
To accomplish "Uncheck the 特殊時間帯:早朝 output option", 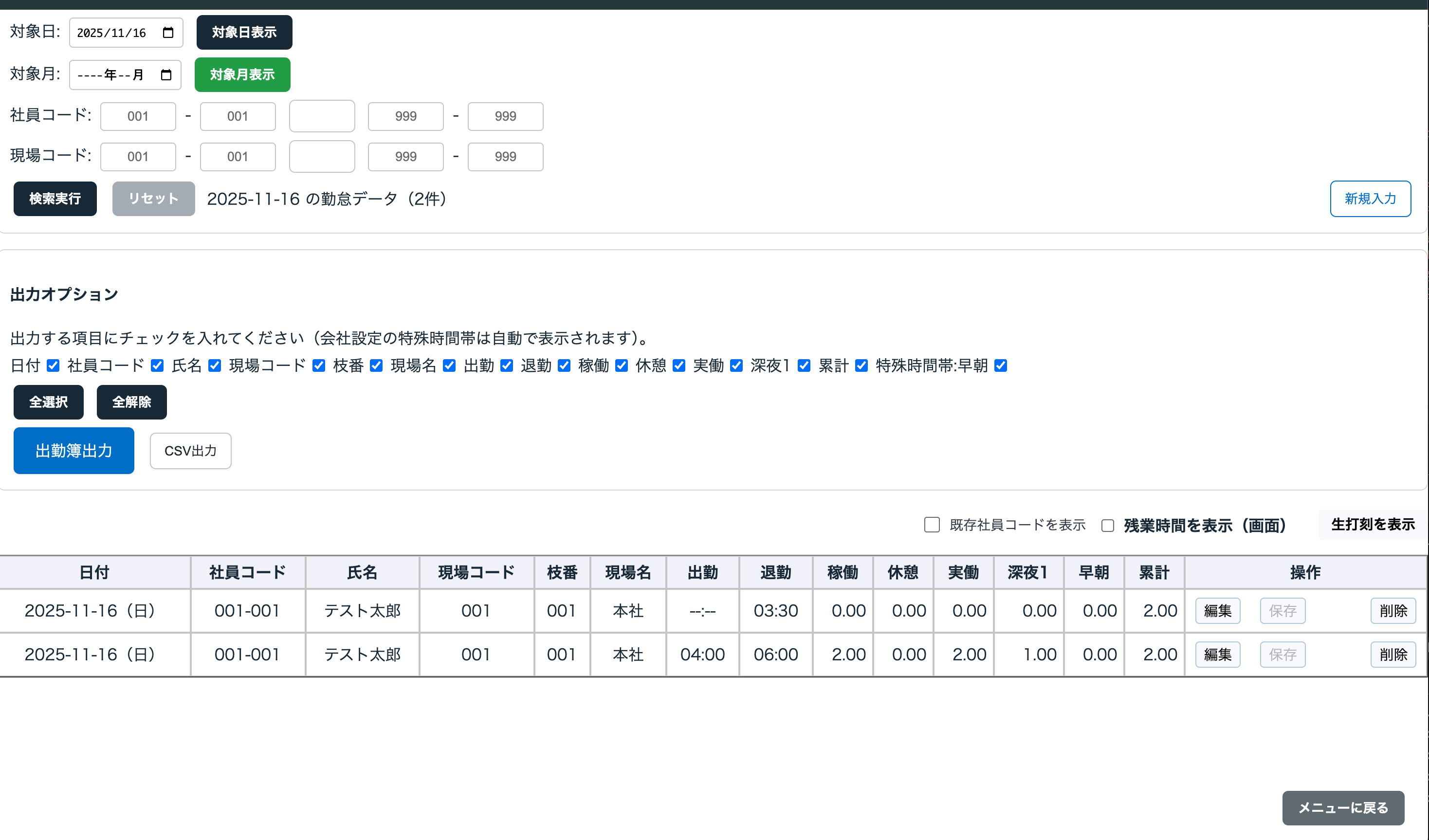I will (1001, 366).
